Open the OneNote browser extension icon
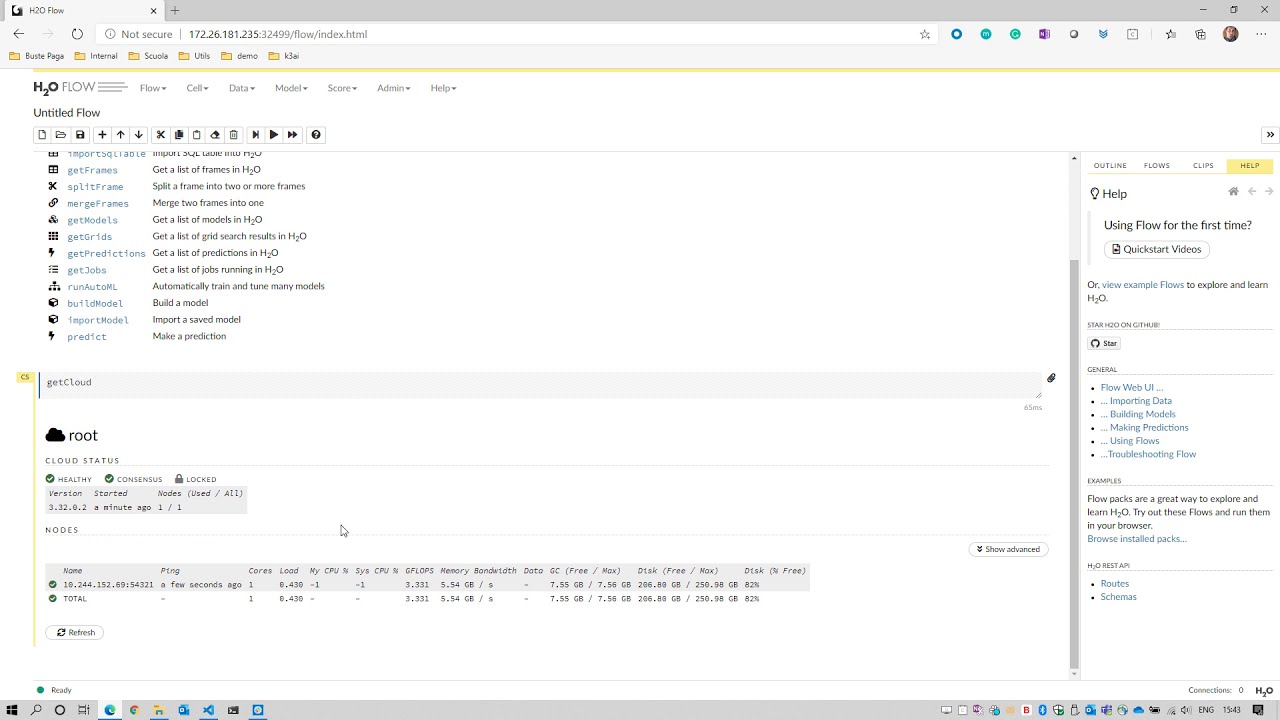The width and height of the screenshot is (1280, 720). [1044, 34]
